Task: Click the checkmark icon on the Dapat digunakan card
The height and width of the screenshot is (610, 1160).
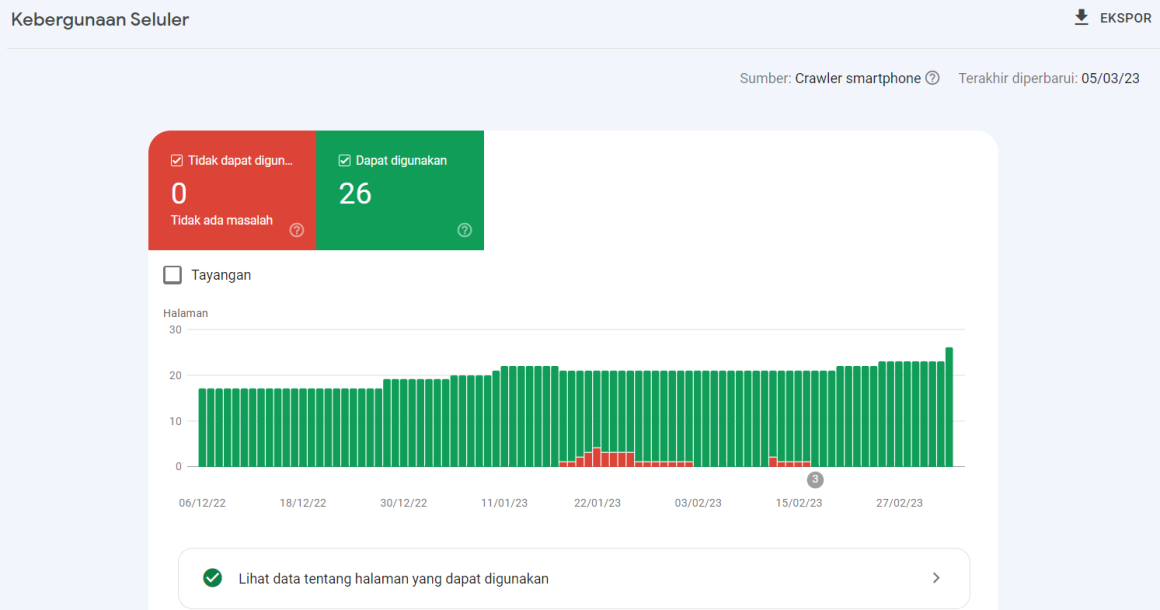Action: pos(343,160)
